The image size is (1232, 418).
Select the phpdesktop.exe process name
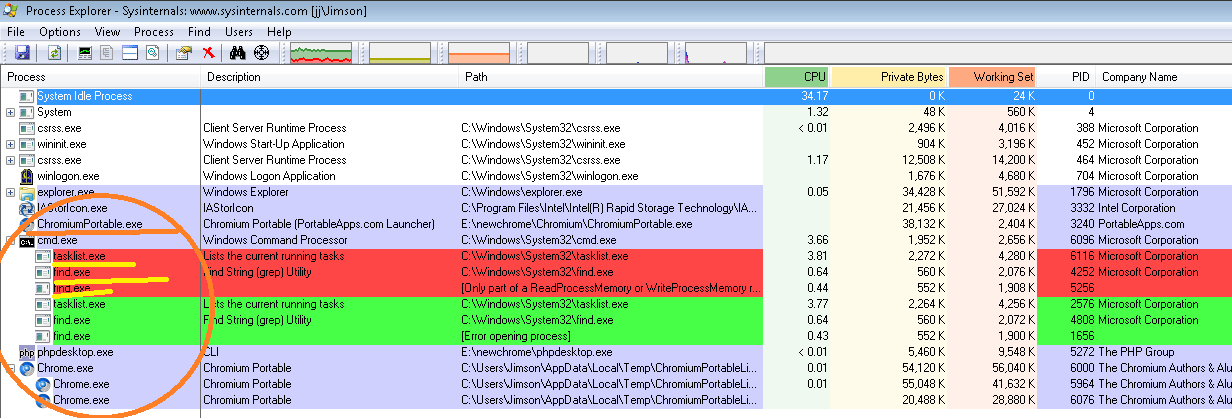75,352
